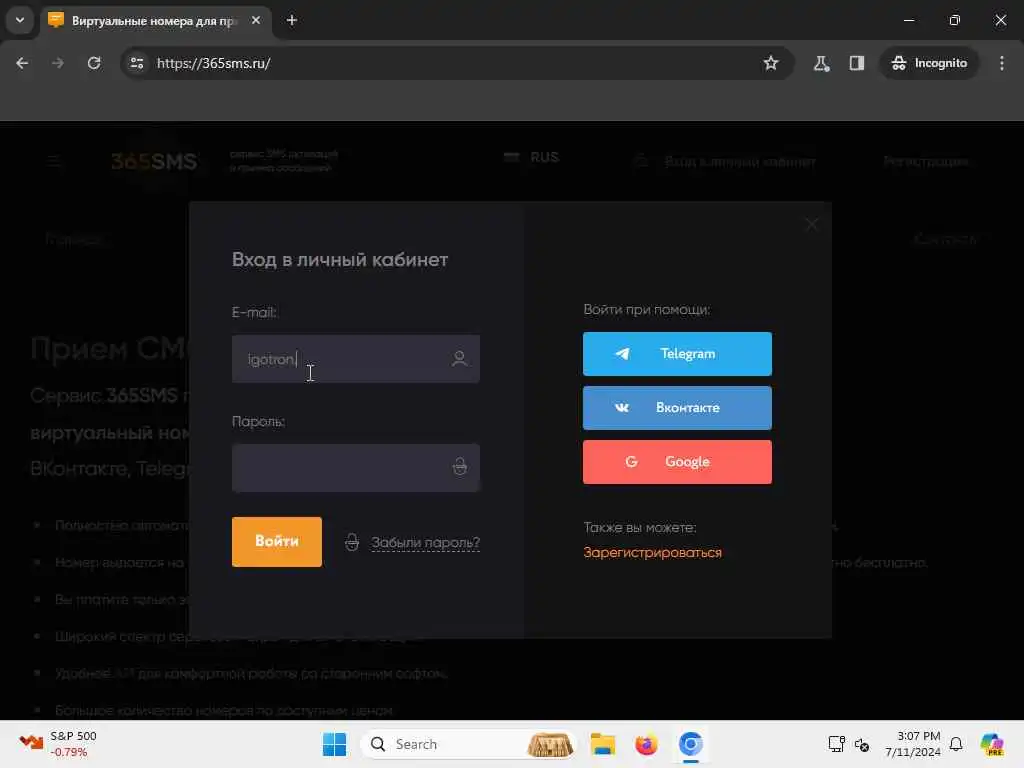Open the Зарегистрироваться link
This screenshot has height=768, width=1024.
click(652, 552)
